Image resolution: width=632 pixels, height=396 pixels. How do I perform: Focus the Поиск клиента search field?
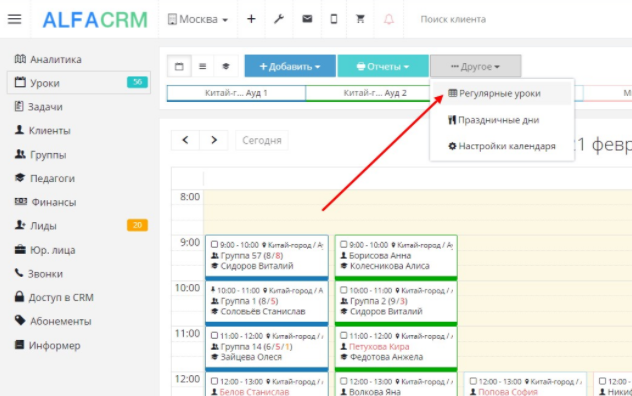453,19
